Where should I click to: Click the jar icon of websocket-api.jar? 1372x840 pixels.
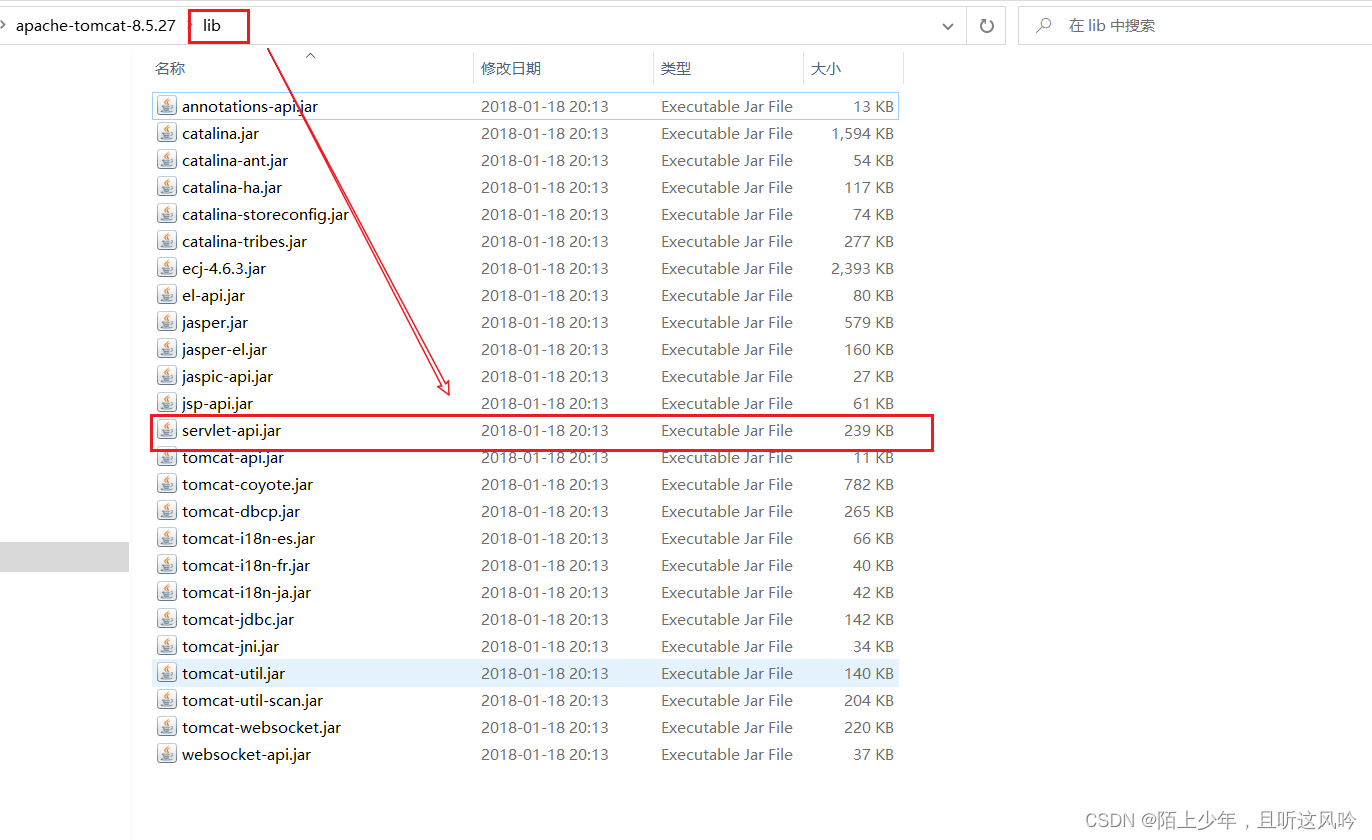tap(167, 754)
